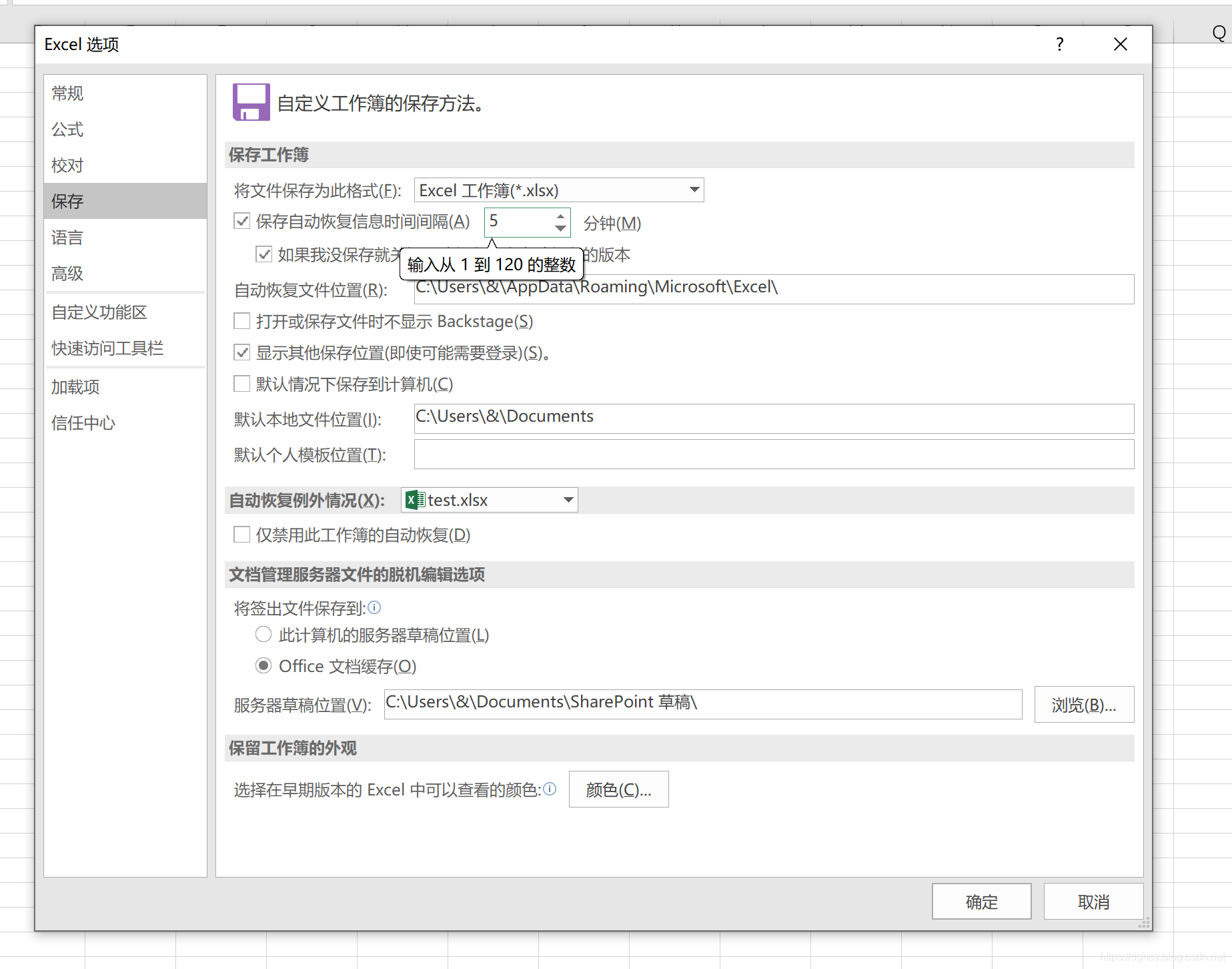1232x969 pixels.
Task: Click the 保存工作簿 section heading
Action: coord(269,155)
